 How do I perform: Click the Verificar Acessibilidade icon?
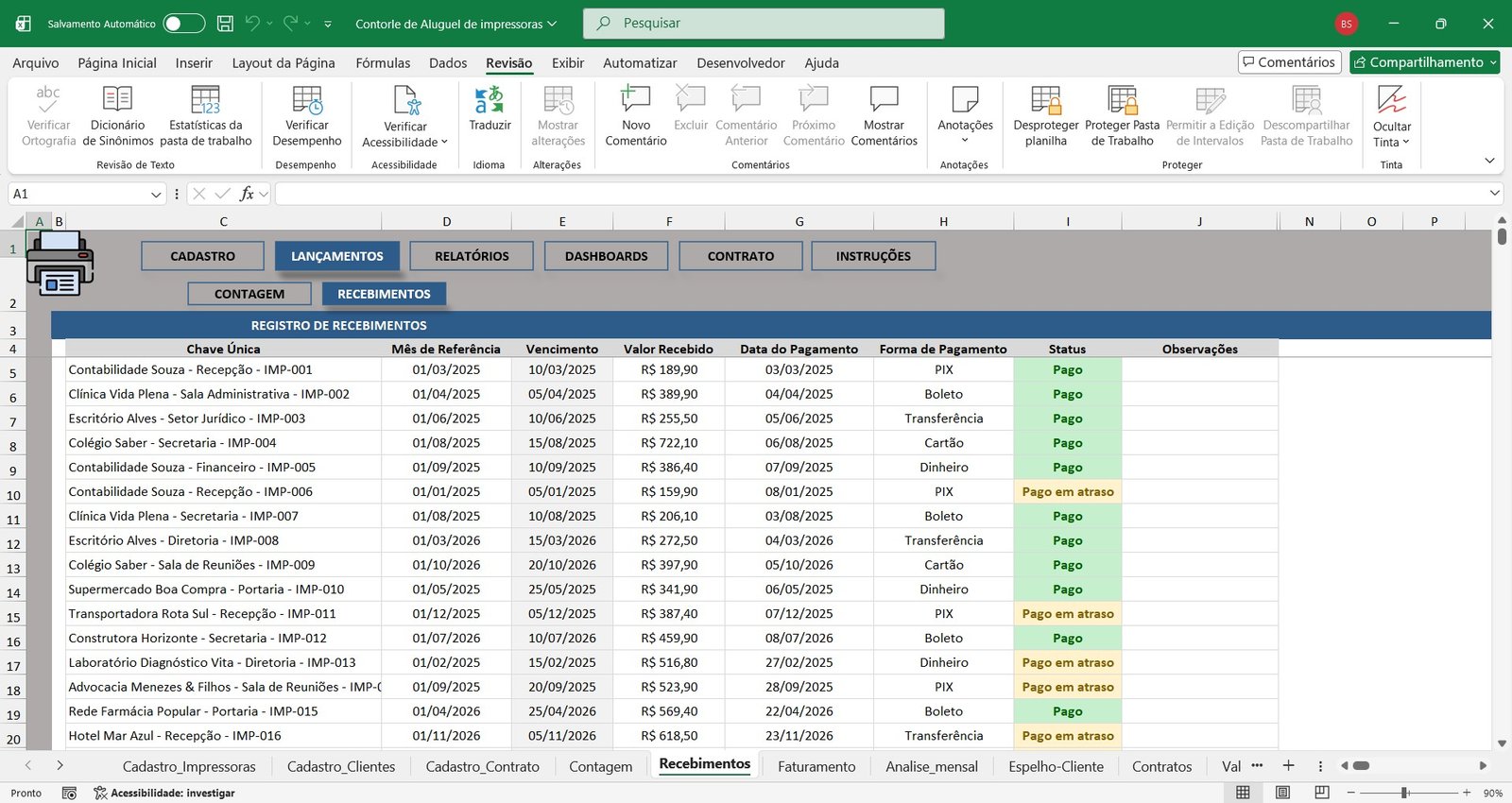406,99
